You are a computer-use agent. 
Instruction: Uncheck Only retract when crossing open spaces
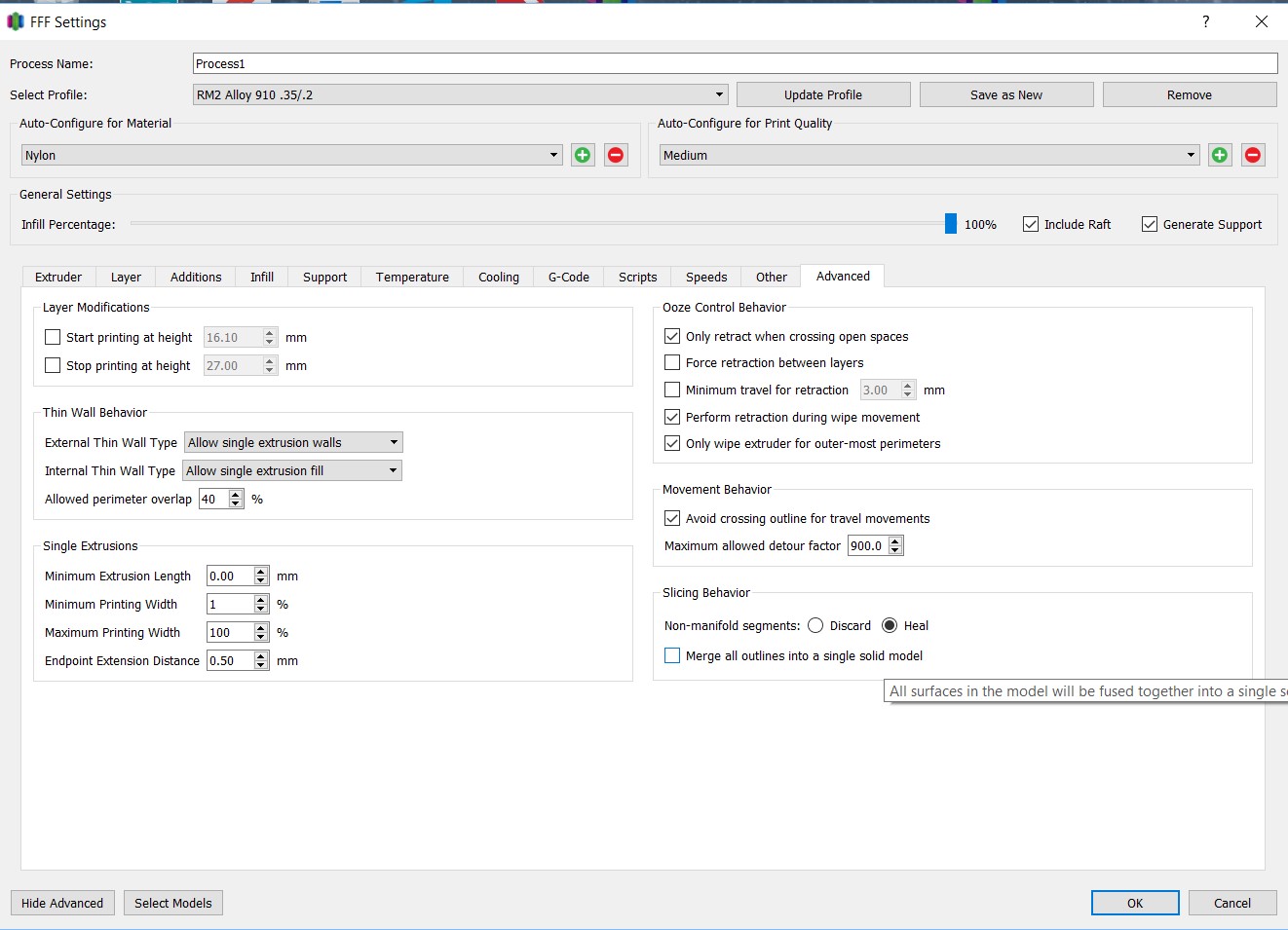pyautogui.click(x=672, y=336)
